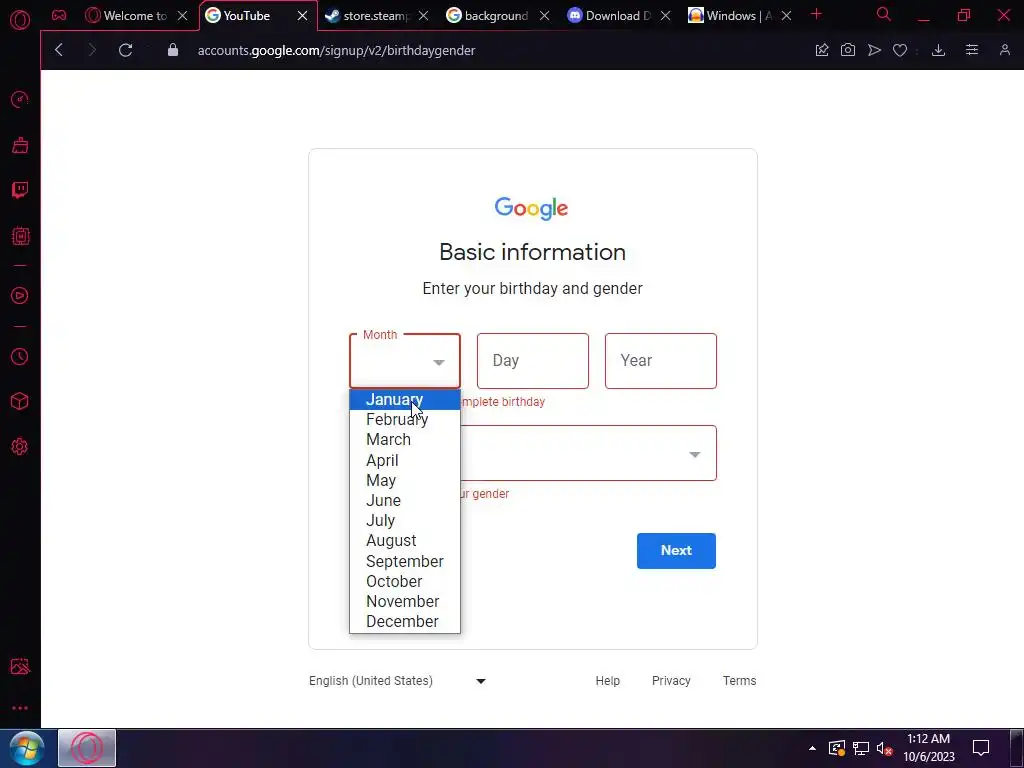Open GX Cleaner icon in sidebar
1024x768 pixels.
[20, 144]
